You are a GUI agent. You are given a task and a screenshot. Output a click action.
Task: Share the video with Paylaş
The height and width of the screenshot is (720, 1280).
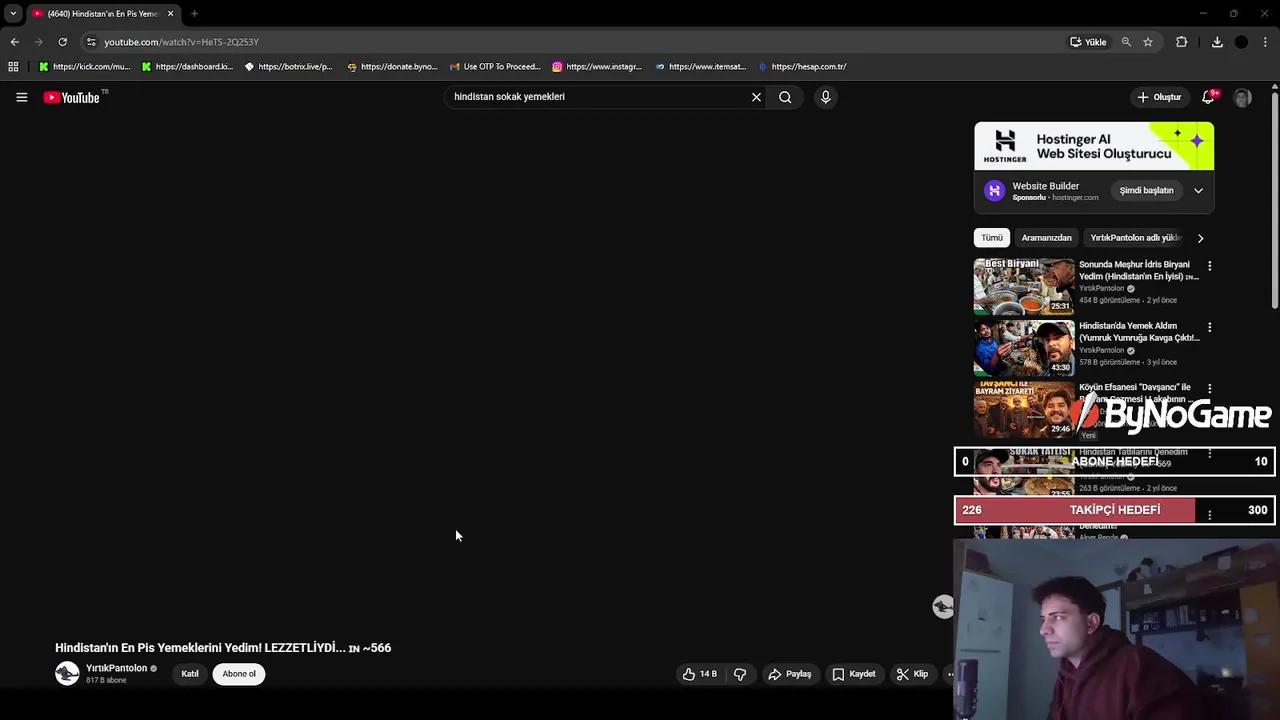(x=789, y=674)
